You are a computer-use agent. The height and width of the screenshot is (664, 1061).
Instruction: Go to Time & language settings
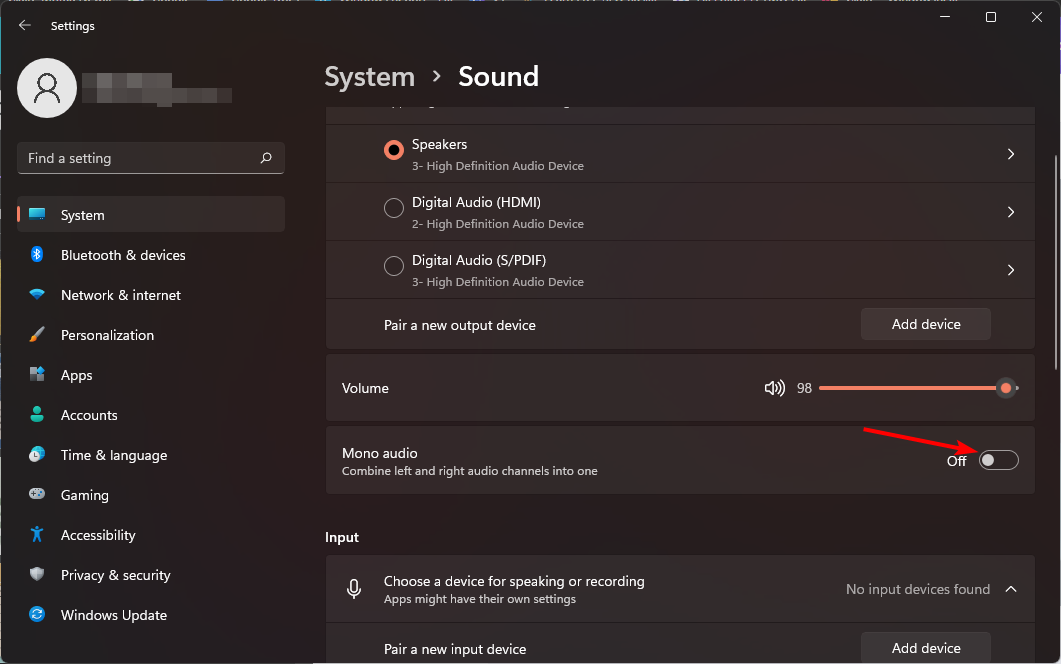pos(113,455)
